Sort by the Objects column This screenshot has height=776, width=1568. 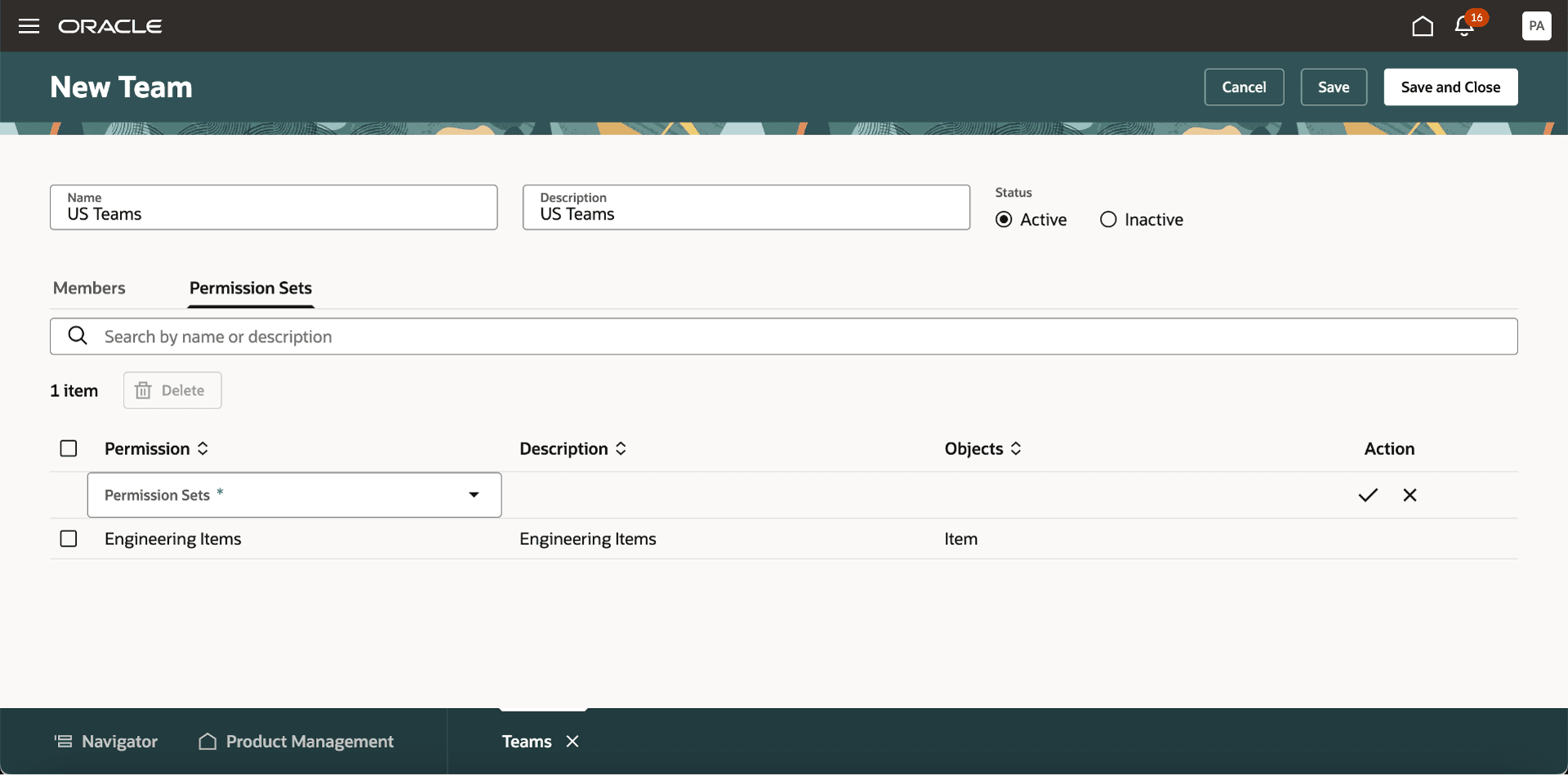[1016, 448]
